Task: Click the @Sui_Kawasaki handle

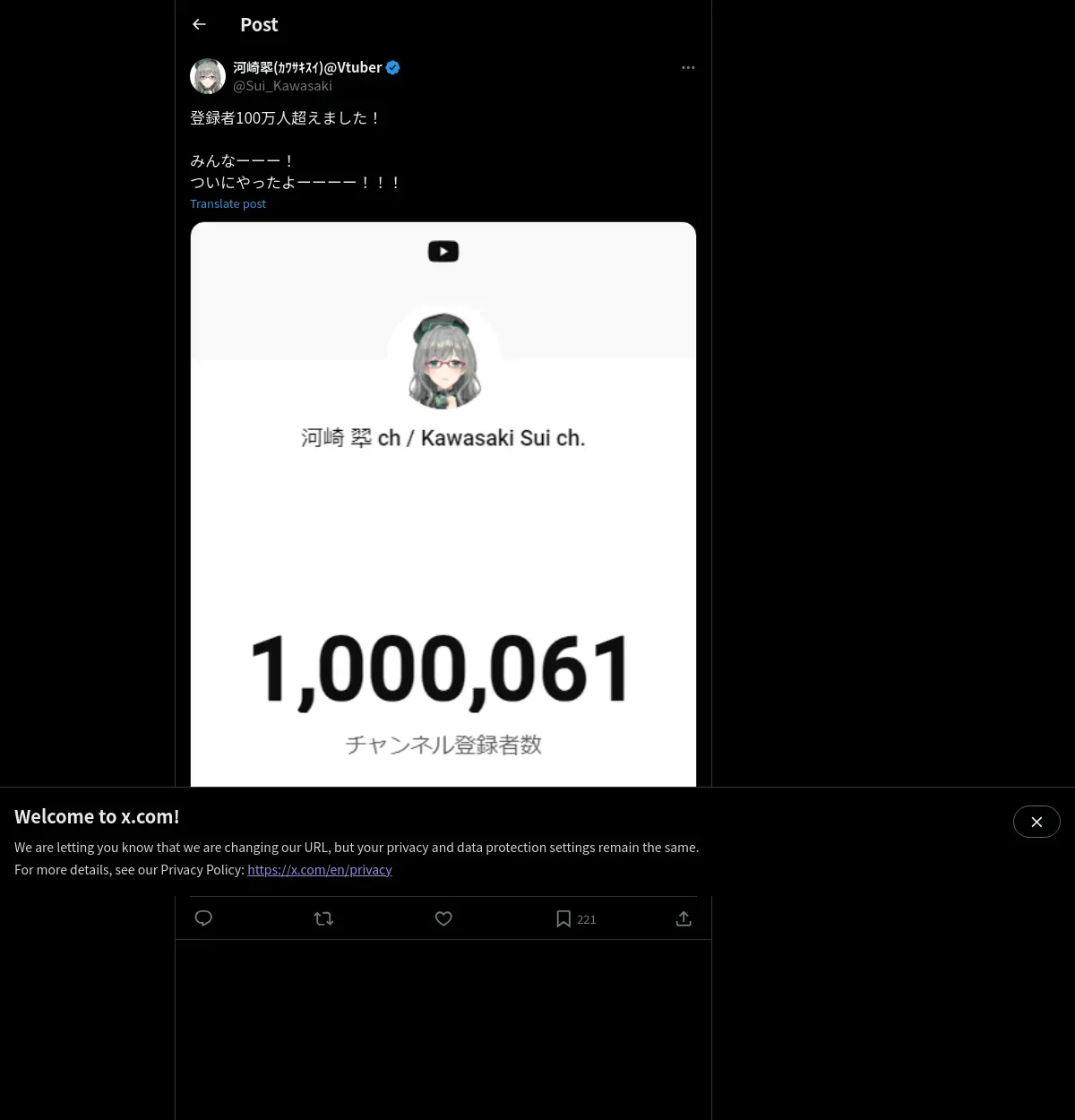Action: (x=282, y=86)
